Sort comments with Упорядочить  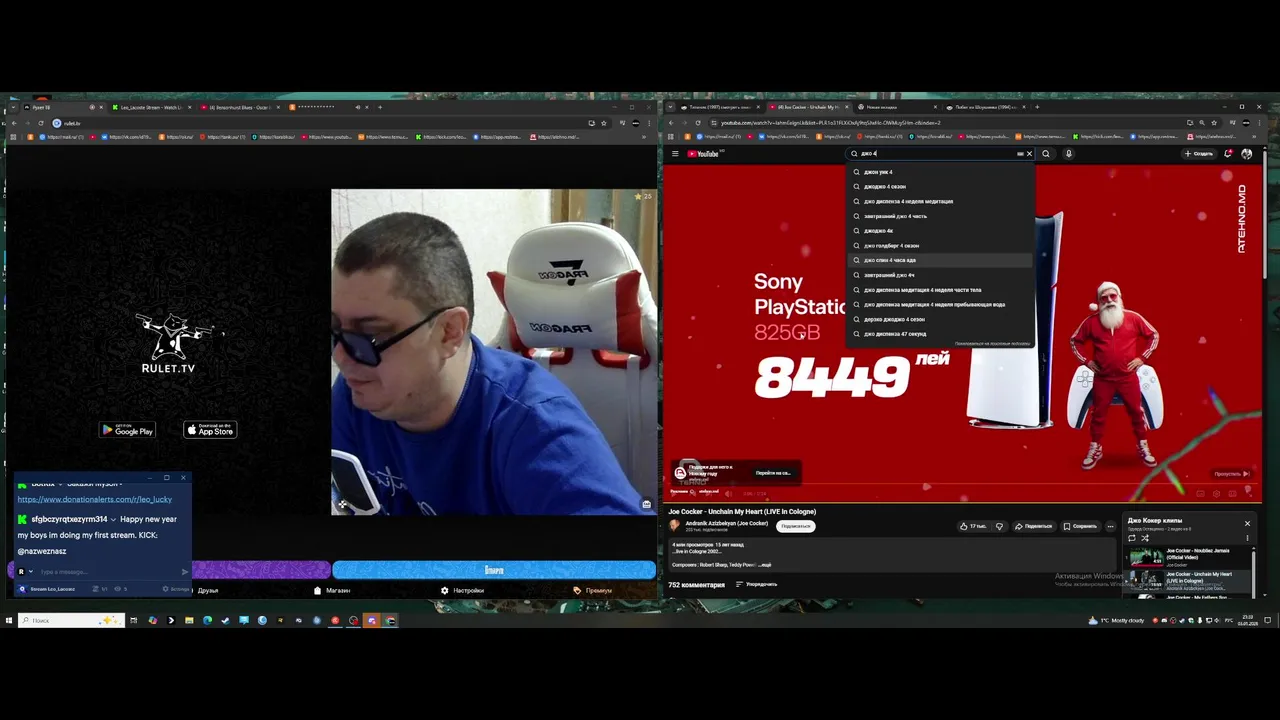pyautogui.click(x=756, y=584)
